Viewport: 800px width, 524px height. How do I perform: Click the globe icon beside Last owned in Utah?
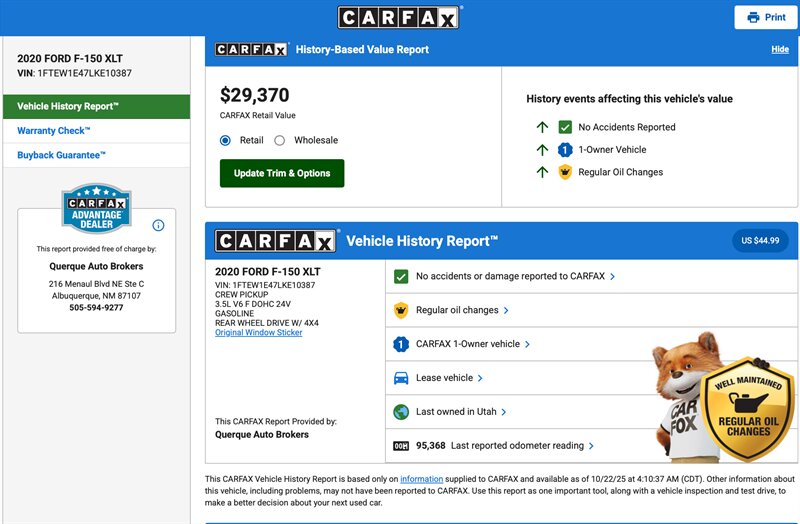[401, 412]
